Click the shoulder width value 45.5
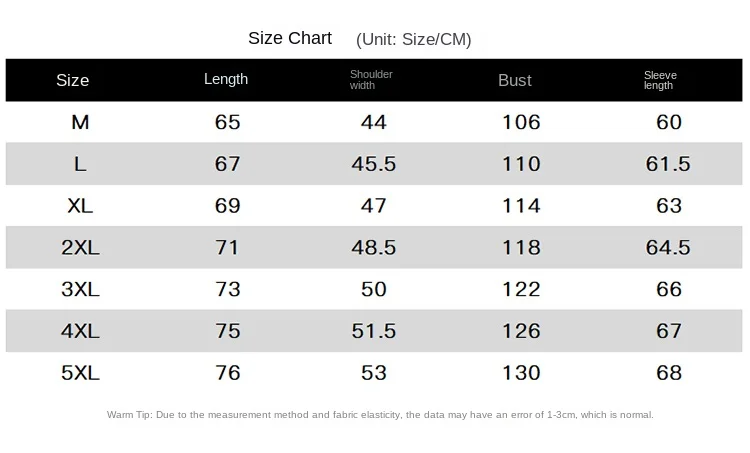 tap(374, 164)
